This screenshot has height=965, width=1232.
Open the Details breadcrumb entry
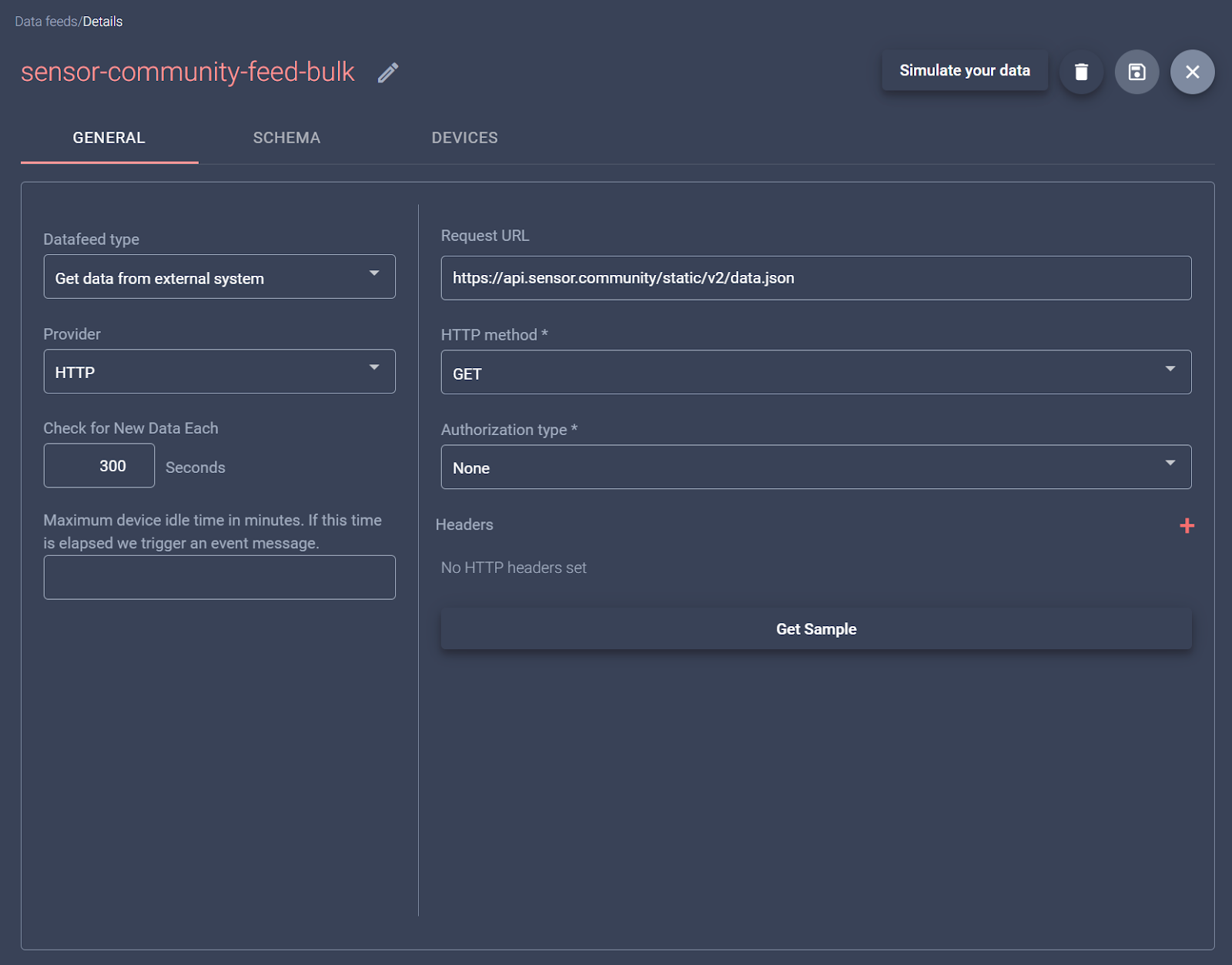101,22
